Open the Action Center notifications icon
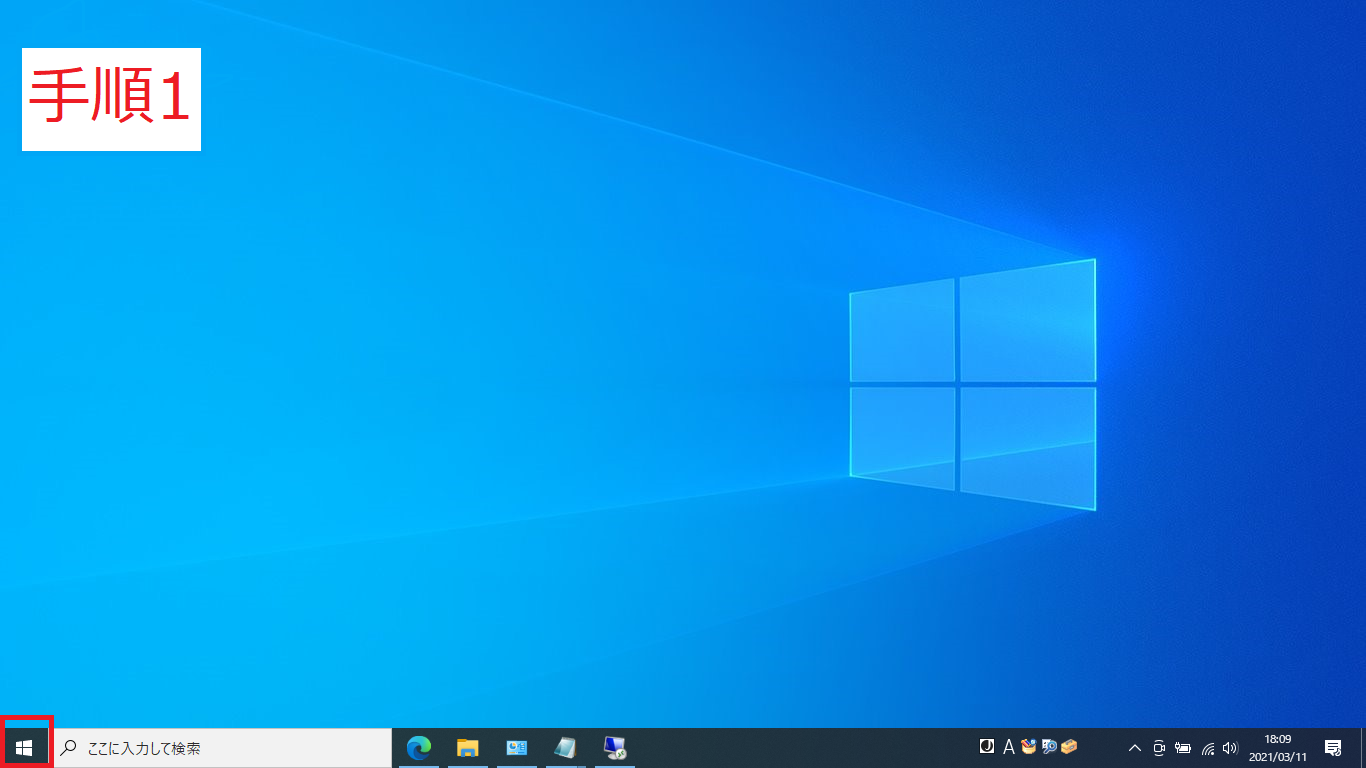 [x=1333, y=747]
